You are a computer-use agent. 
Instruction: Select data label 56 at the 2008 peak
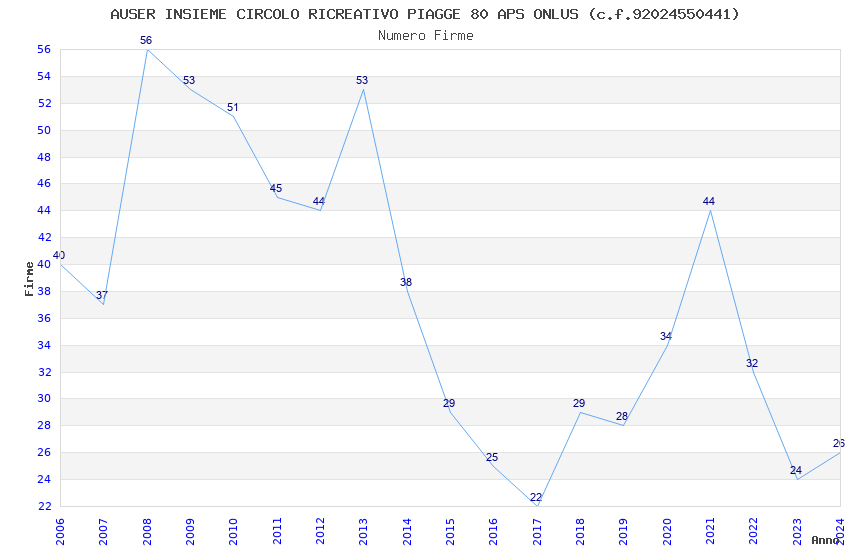point(146,40)
